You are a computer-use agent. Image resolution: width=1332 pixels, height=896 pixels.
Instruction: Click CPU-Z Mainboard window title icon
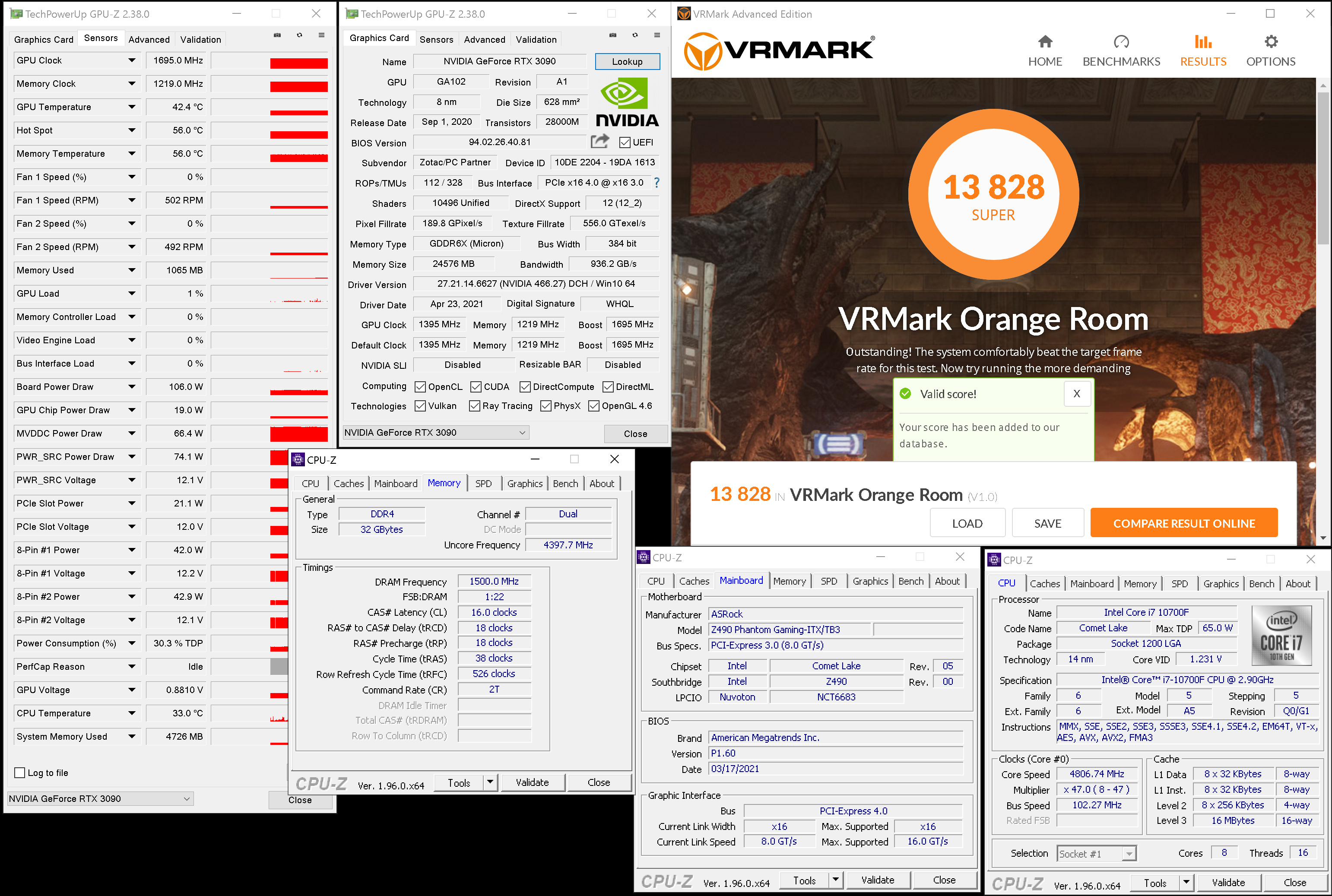(x=644, y=557)
